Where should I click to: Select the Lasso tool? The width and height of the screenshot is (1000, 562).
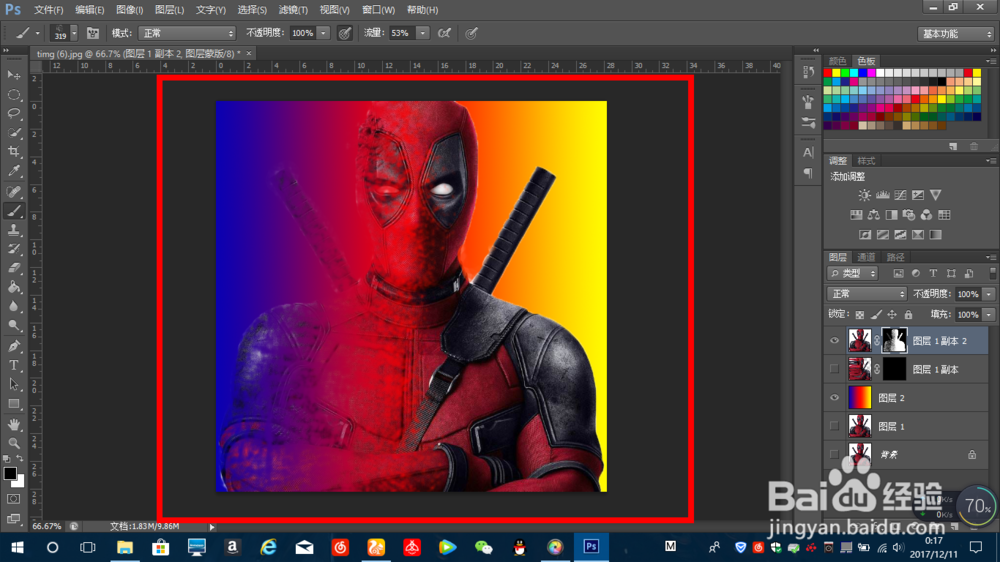tap(14, 113)
